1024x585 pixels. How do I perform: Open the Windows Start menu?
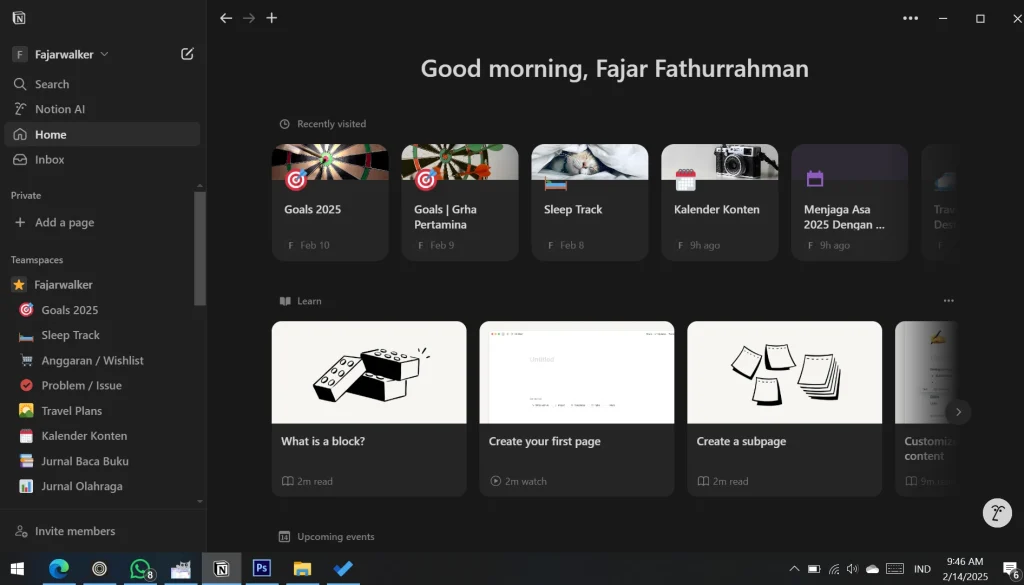click(x=17, y=569)
